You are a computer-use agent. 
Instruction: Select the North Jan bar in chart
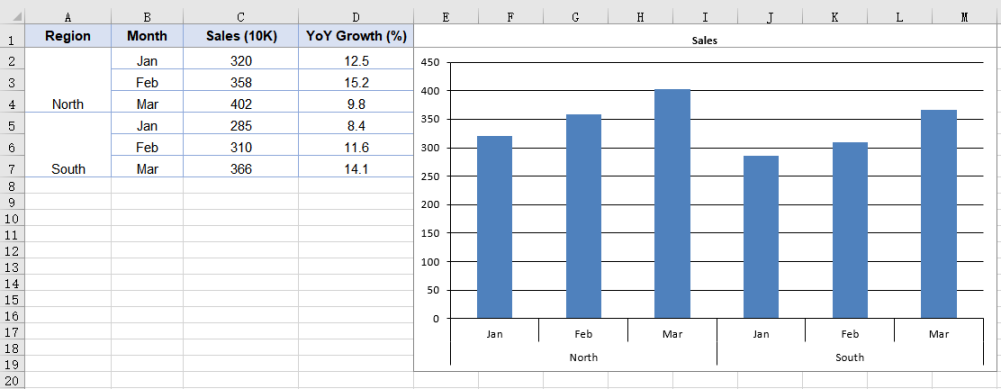(494, 227)
